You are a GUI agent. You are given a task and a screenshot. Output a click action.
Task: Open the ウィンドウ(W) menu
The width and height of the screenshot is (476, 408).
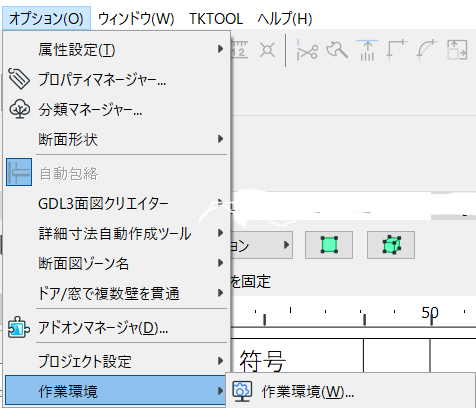(136, 19)
